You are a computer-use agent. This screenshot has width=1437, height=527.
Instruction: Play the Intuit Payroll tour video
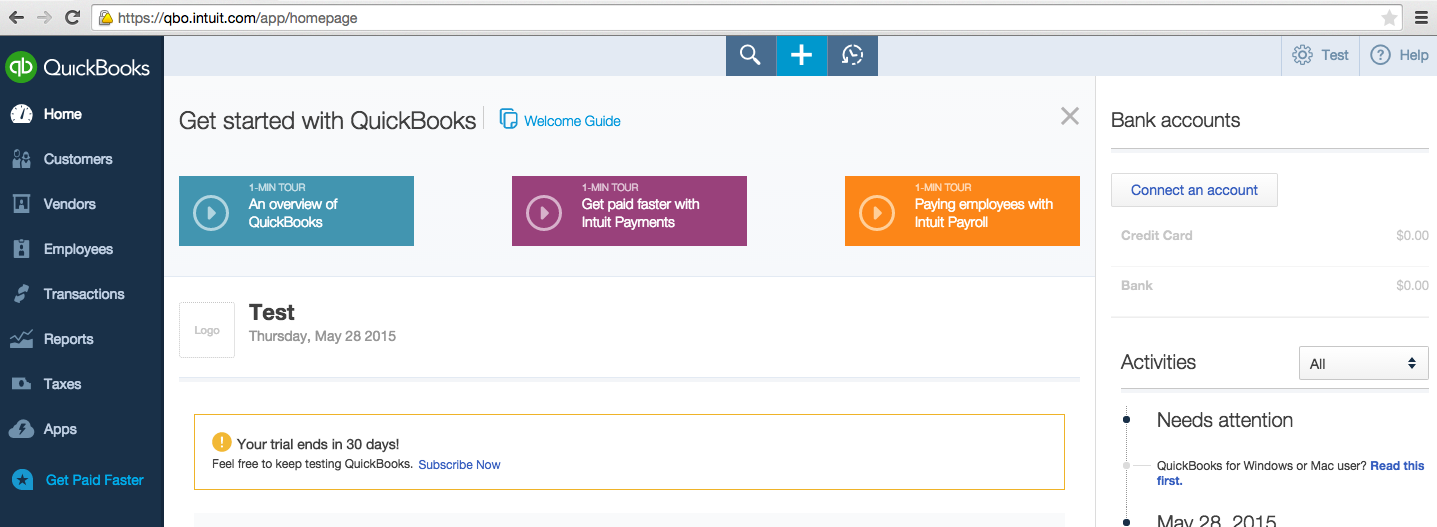point(877,212)
